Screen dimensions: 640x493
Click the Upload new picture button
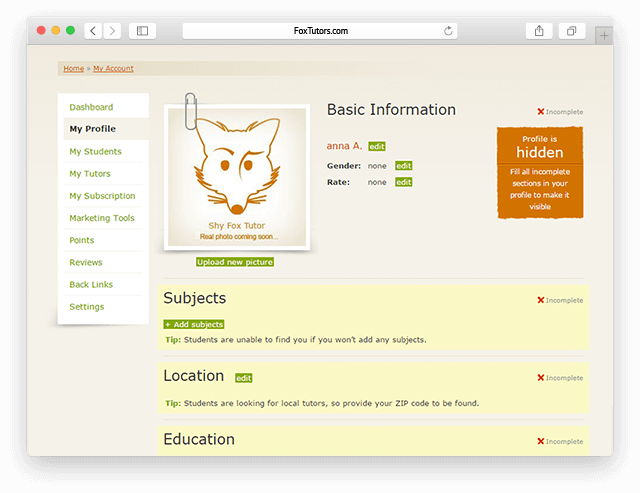(x=235, y=262)
